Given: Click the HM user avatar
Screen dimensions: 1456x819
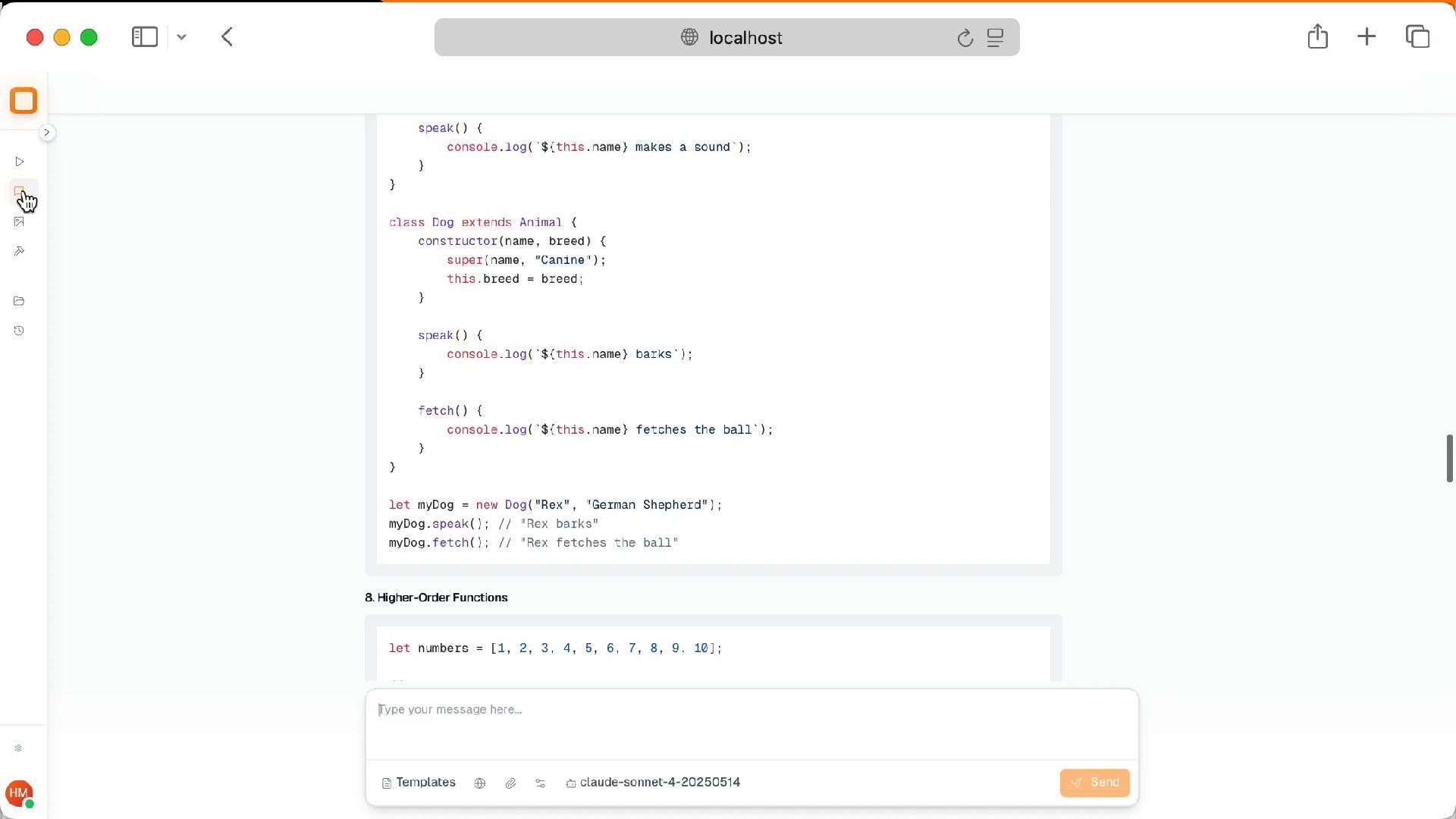Looking at the screenshot, I should [19, 793].
